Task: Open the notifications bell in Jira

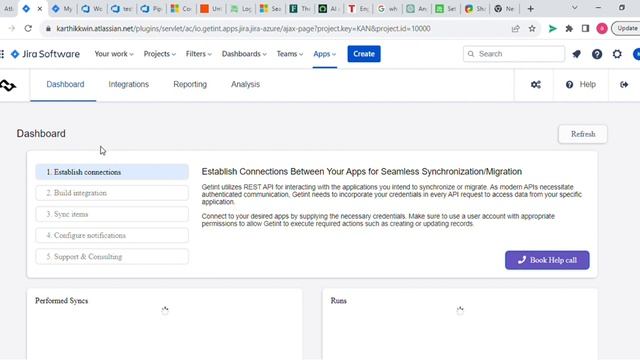Action: [576, 54]
